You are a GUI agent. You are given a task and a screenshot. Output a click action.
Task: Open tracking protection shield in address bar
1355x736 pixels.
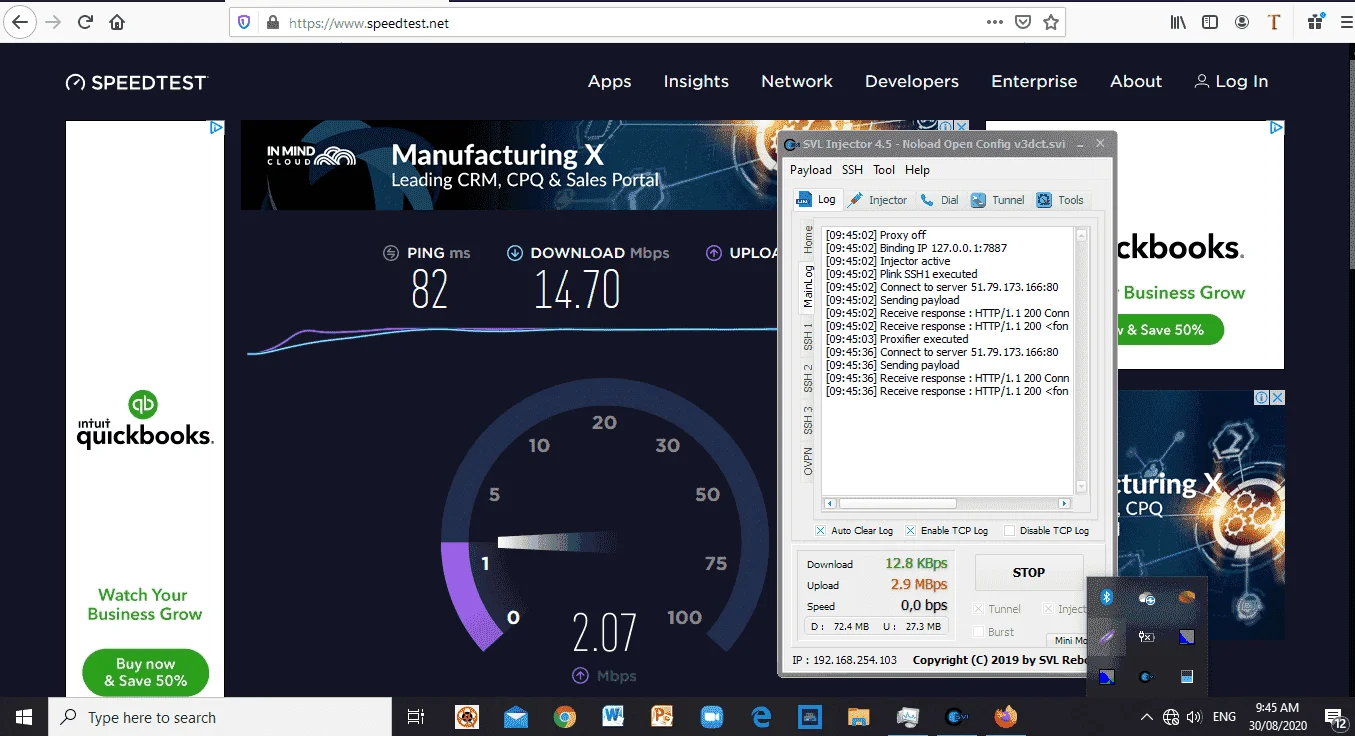coord(244,22)
